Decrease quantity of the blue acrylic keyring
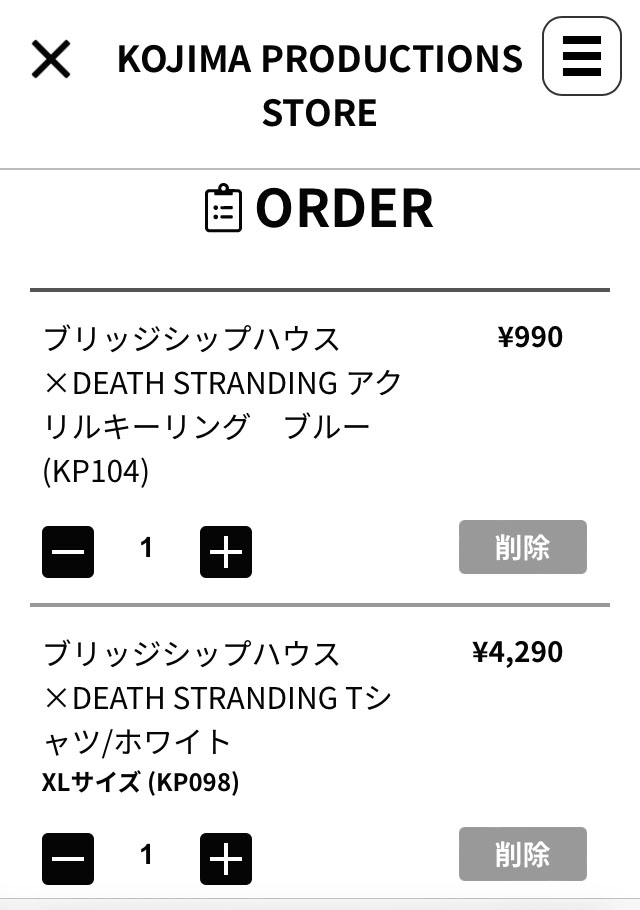The image size is (640, 910). pos(68,552)
